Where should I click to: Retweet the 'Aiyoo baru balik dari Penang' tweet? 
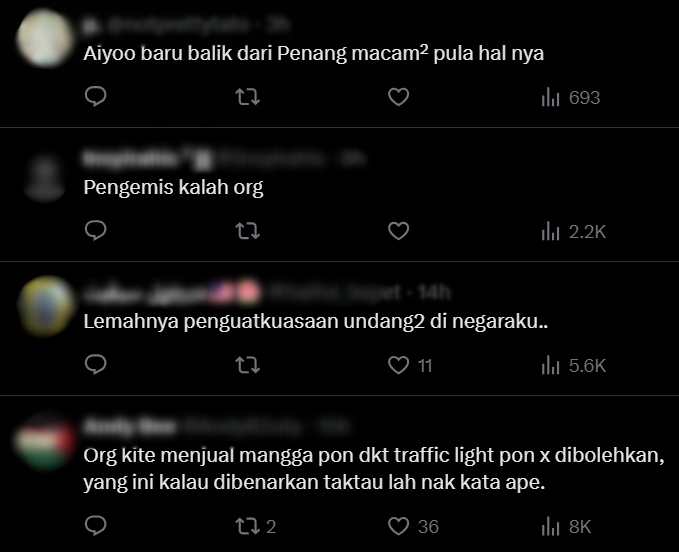247,97
